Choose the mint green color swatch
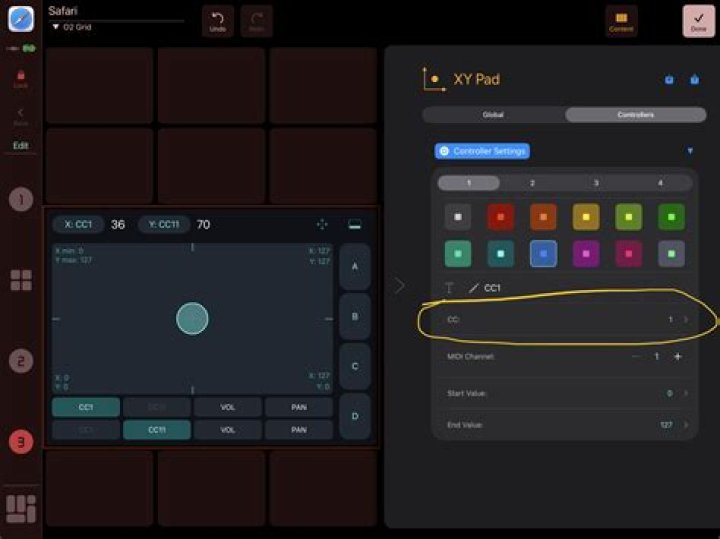Viewport: 720px width, 539px height. 458,253
